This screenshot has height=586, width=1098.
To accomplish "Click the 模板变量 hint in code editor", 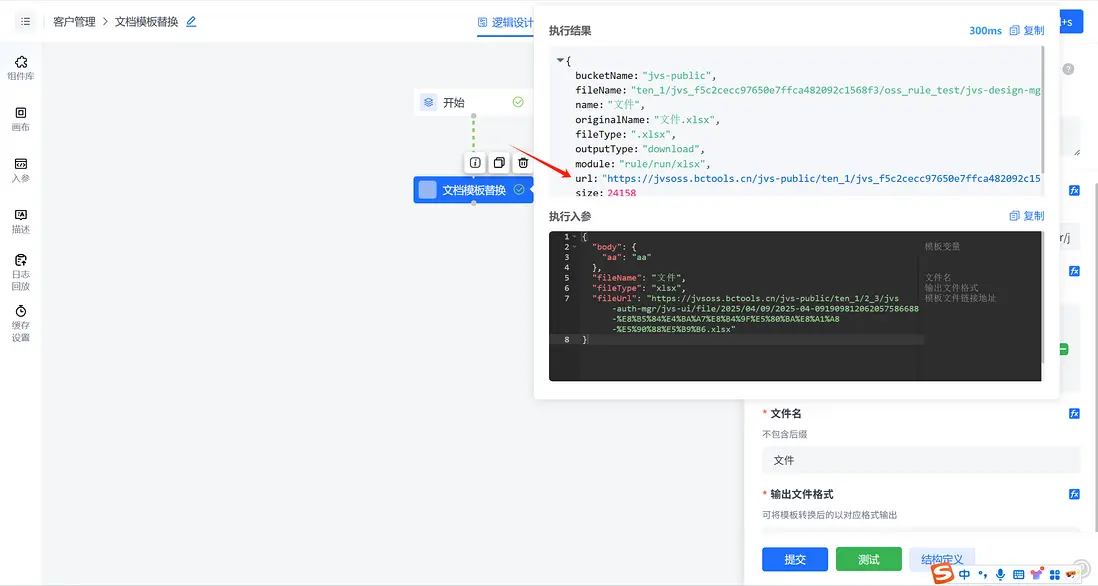I will (x=942, y=246).
